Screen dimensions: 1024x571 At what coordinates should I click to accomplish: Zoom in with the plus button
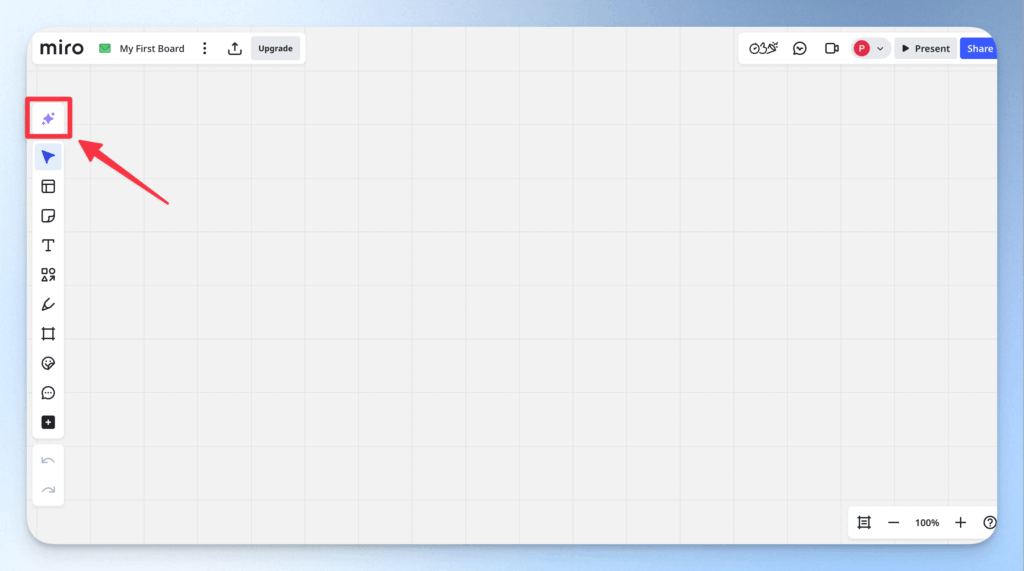[x=960, y=523]
